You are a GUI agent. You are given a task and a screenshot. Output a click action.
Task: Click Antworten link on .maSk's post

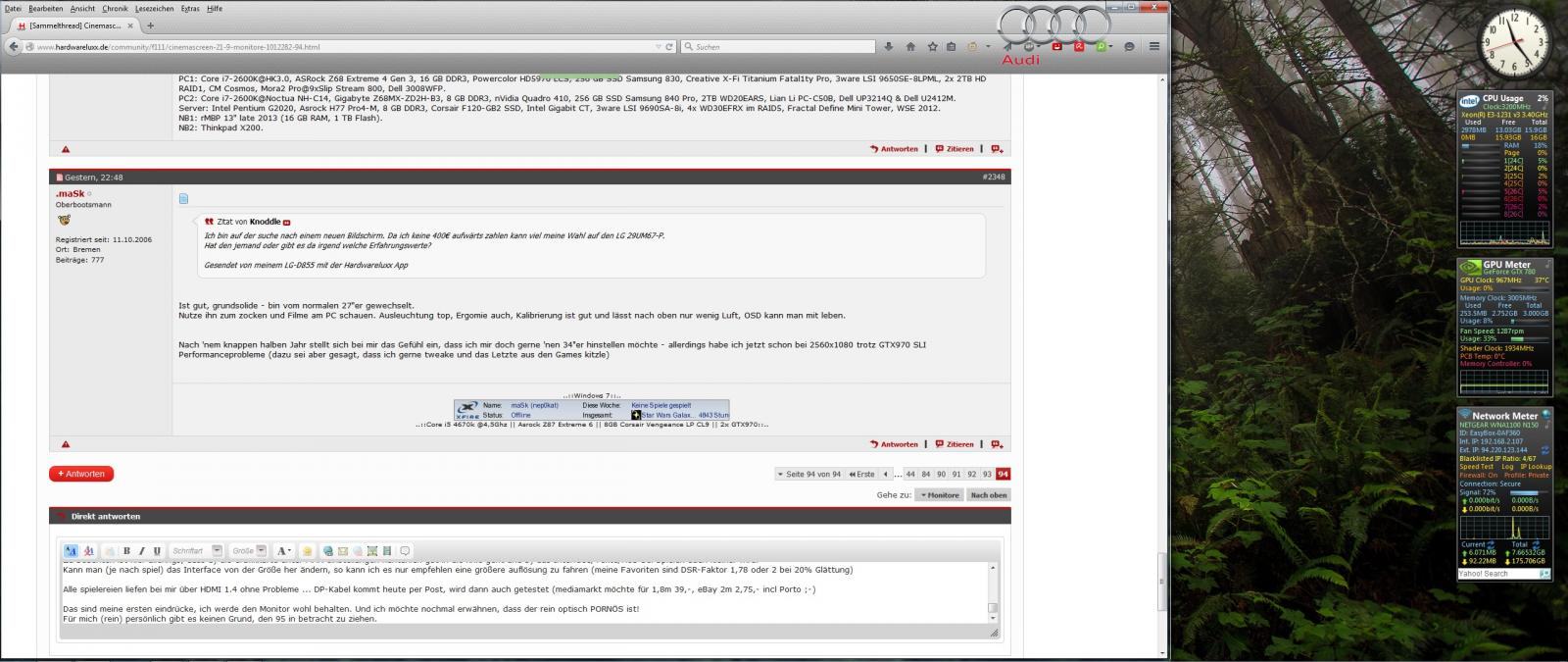click(894, 444)
